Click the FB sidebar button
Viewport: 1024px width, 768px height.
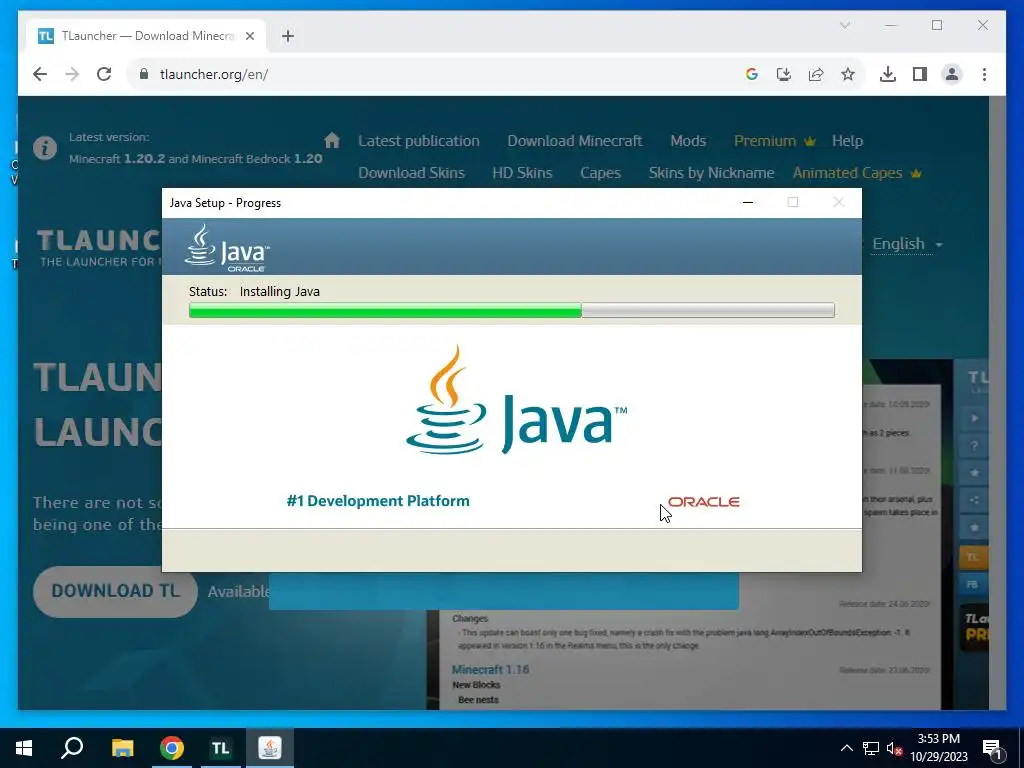(973, 584)
